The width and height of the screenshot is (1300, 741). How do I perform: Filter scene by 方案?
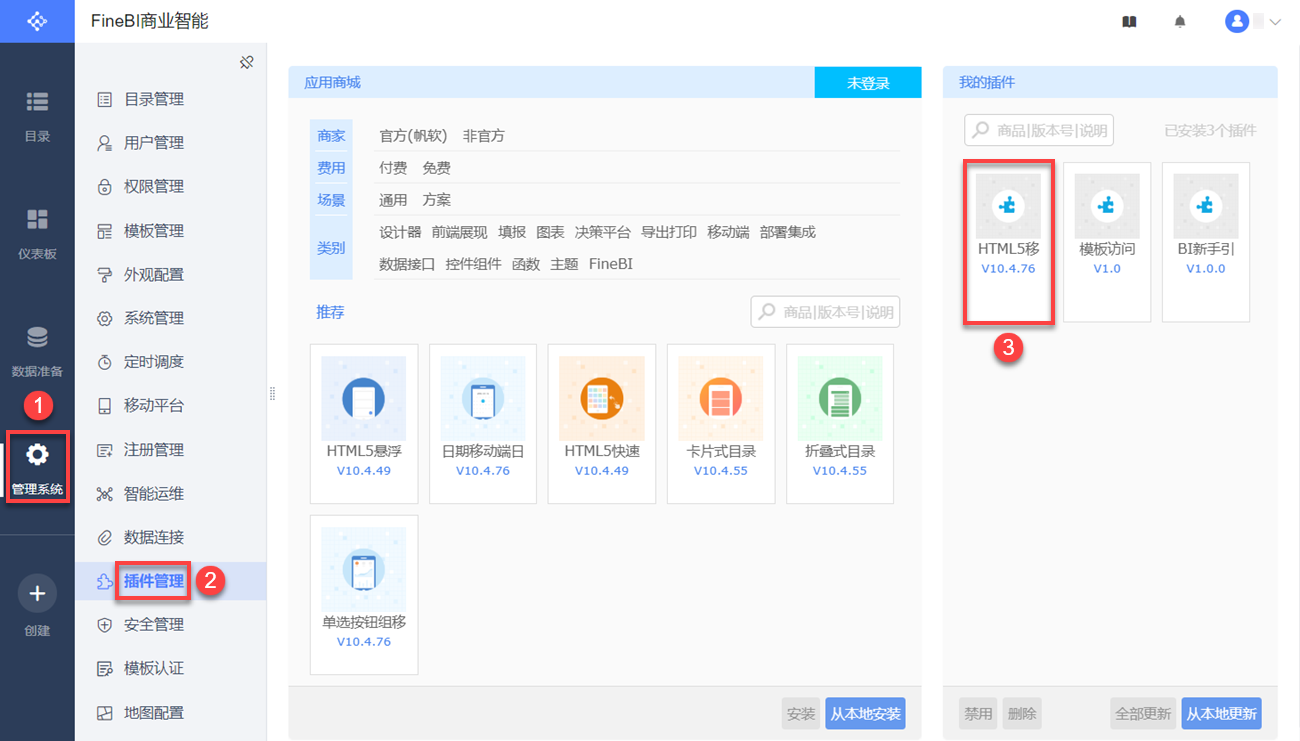[x=436, y=200]
